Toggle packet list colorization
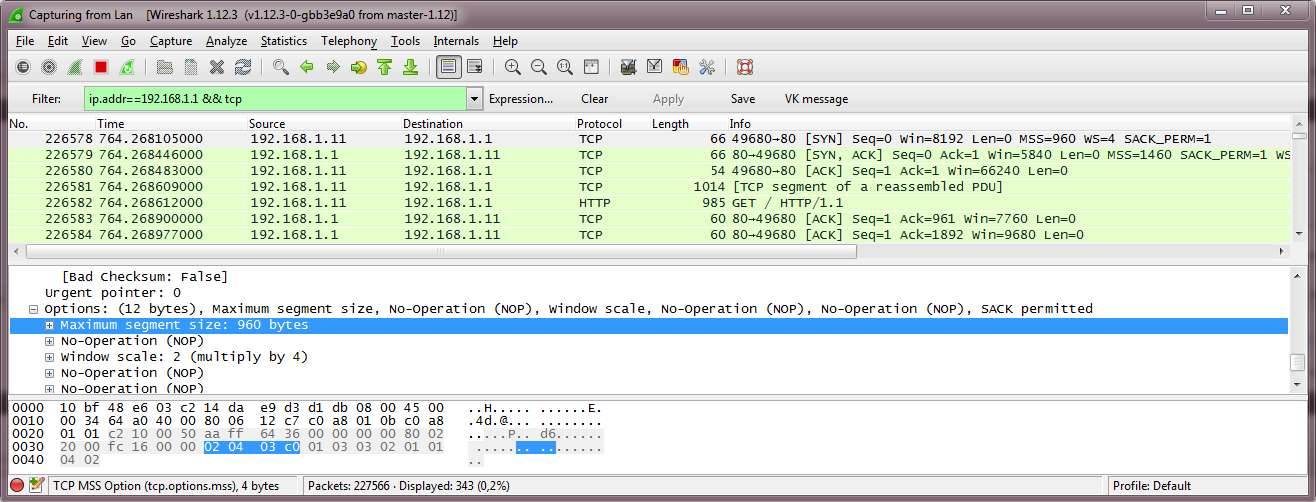 click(x=448, y=67)
